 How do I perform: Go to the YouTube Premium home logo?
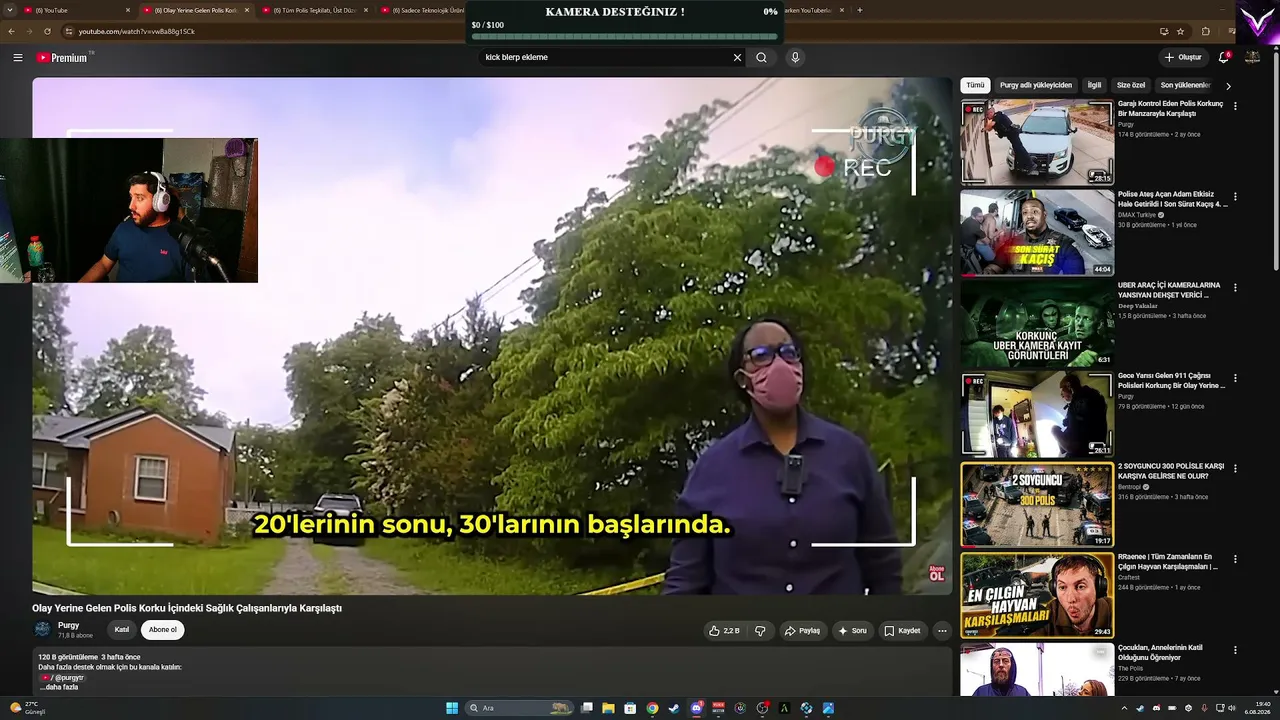[x=64, y=57]
